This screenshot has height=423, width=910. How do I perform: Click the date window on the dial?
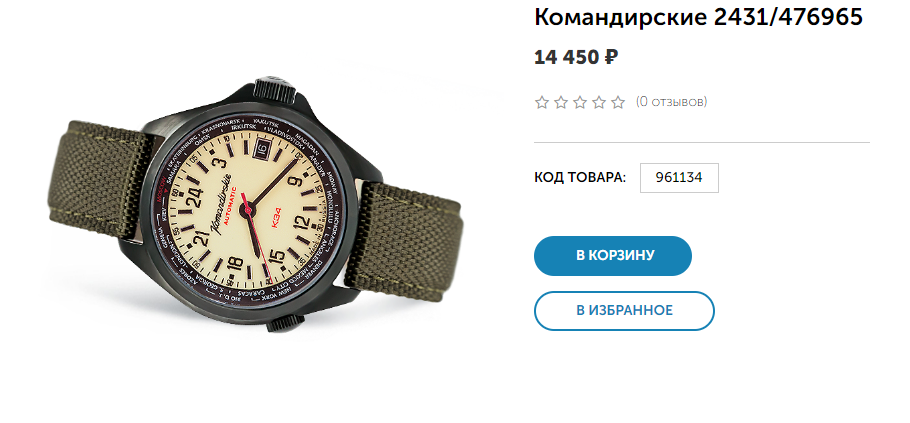261,149
